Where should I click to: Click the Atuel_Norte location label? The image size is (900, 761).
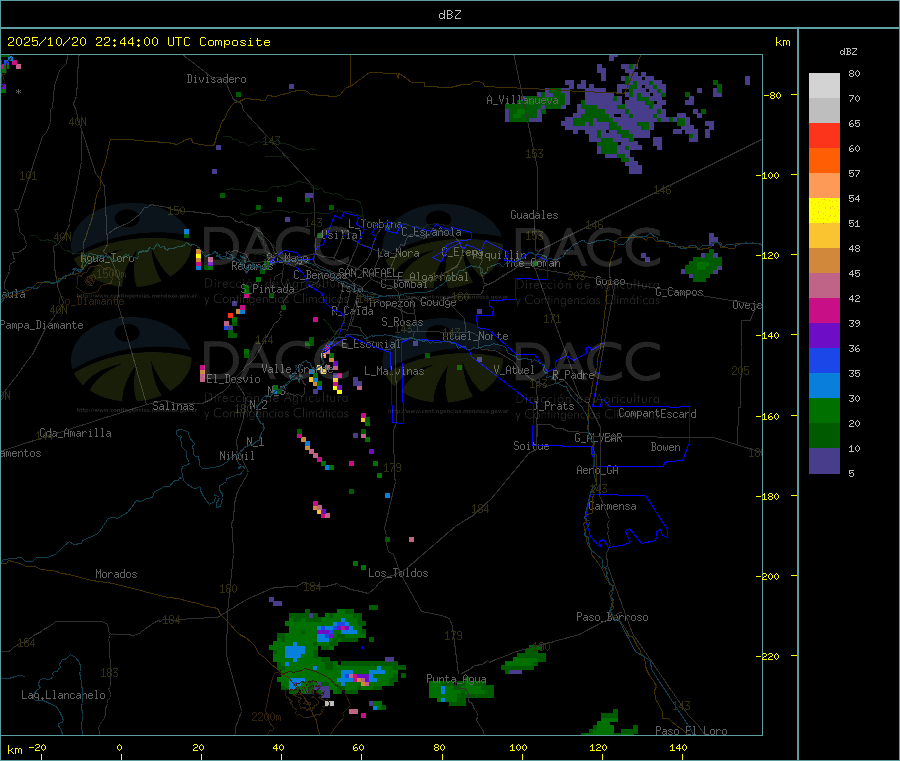[475, 336]
